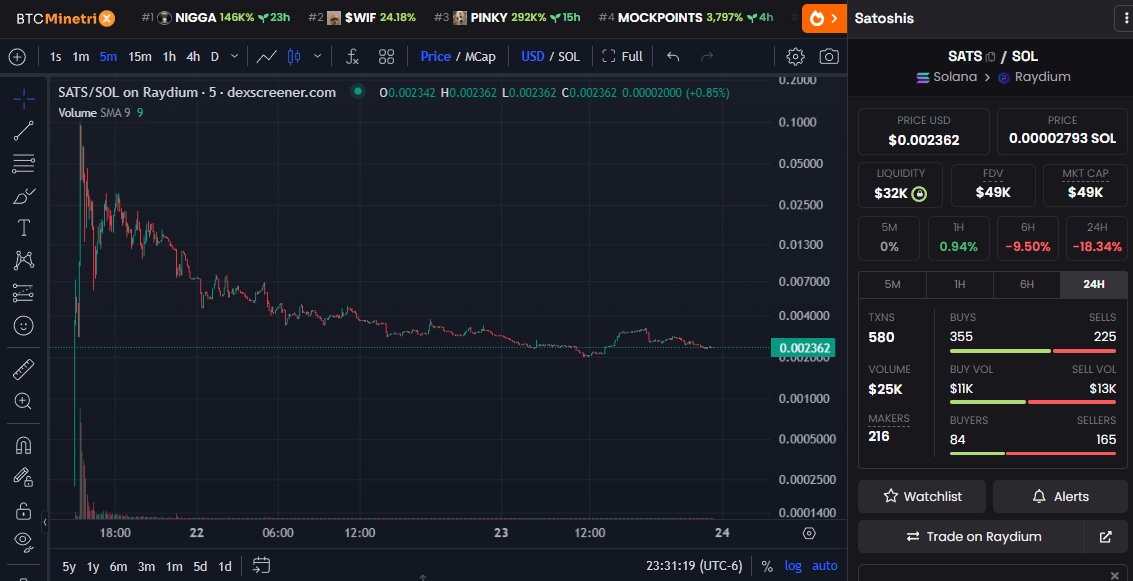The height and width of the screenshot is (581, 1133).
Task: Select the D daily timeframe
Action: [x=215, y=56]
